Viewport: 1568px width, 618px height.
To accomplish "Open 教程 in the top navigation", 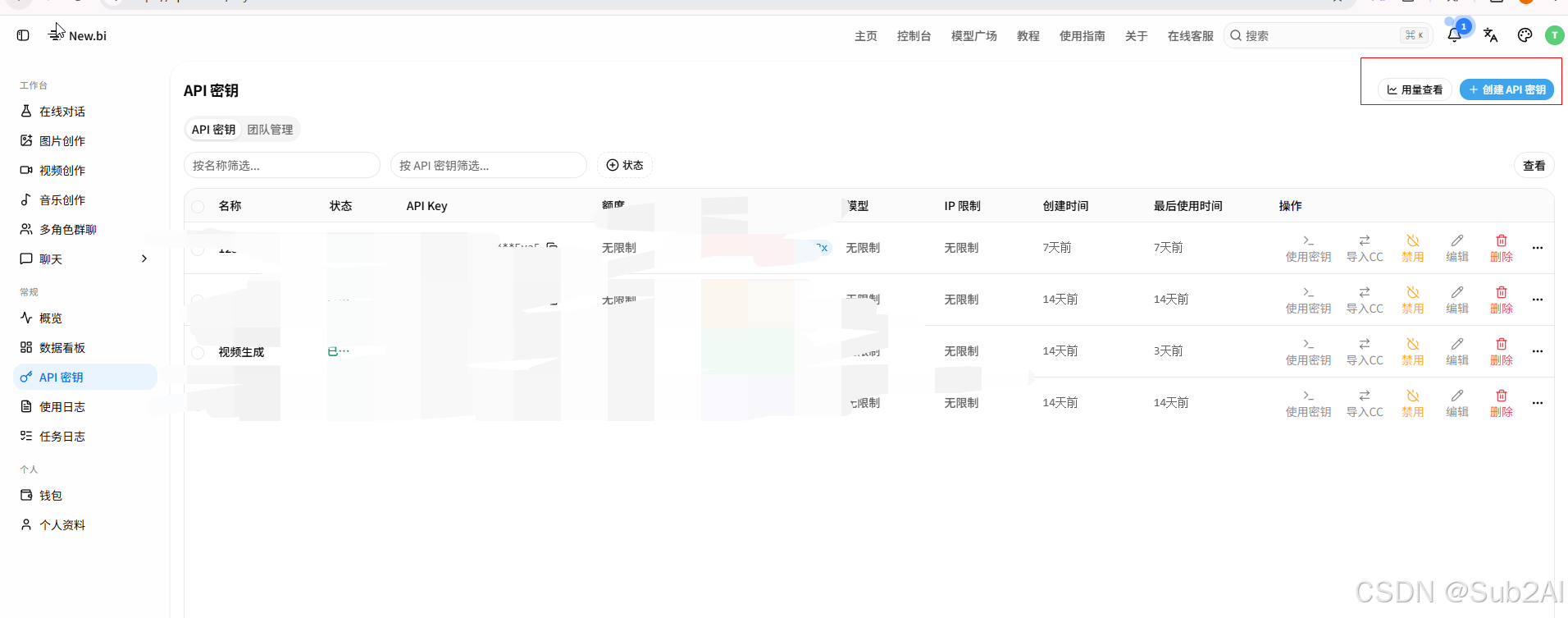I will click(1028, 36).
